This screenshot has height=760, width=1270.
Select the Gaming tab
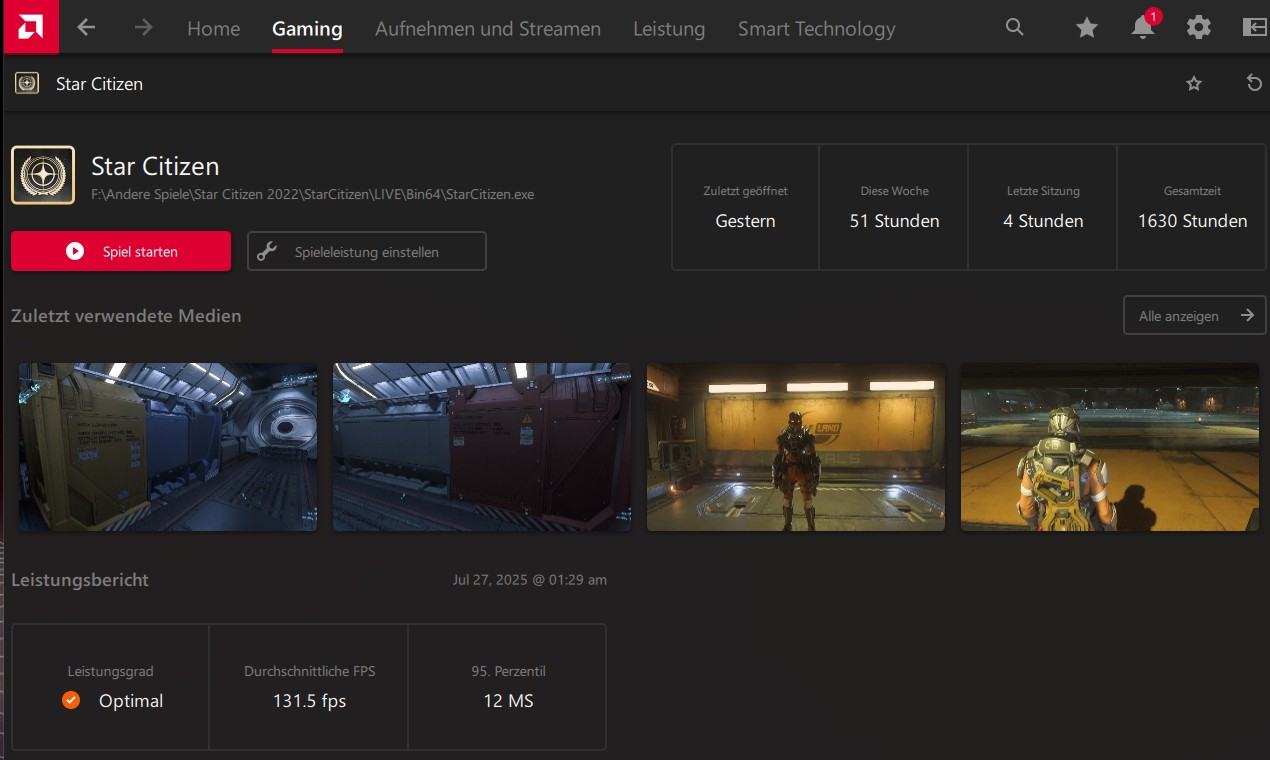tap(307, 29)
